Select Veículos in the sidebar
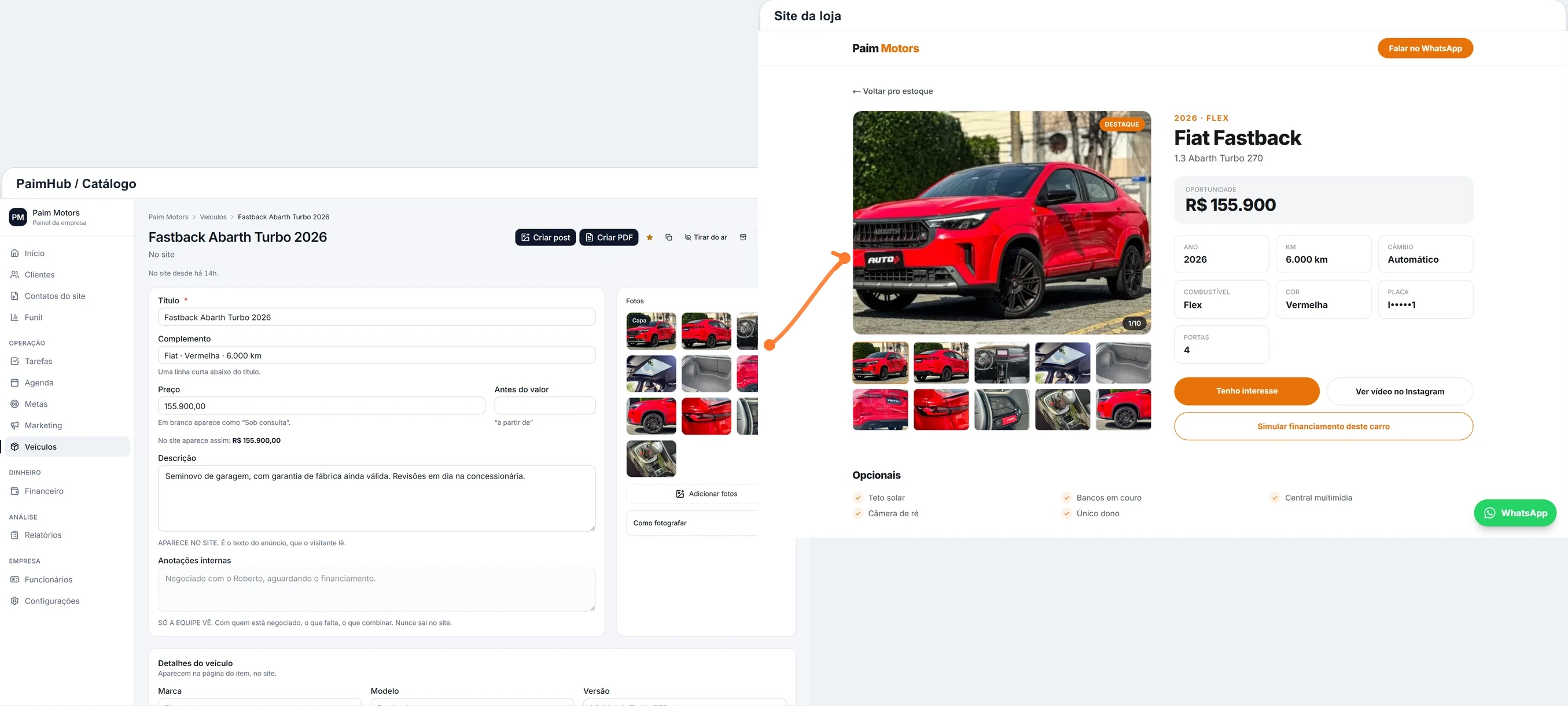The height and width of the screenshot is (706, 1568). coord(67,447)
